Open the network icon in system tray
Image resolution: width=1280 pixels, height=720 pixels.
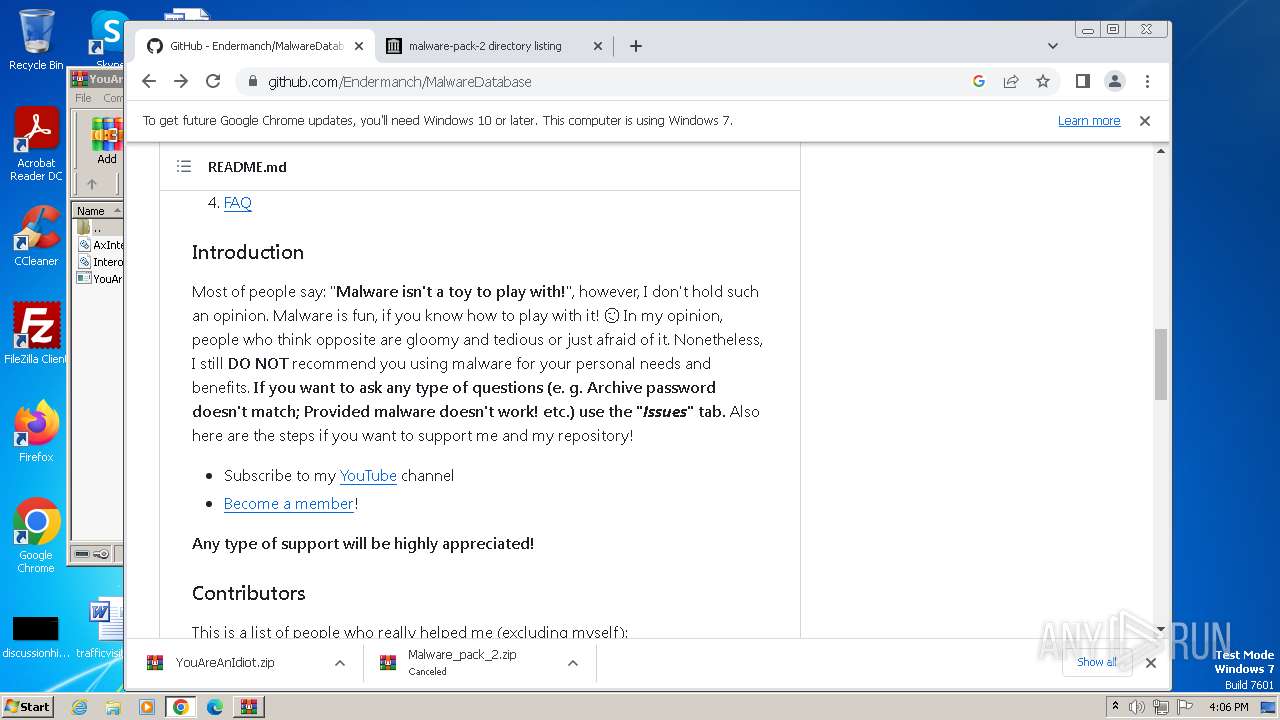[x=1161, y=707]
